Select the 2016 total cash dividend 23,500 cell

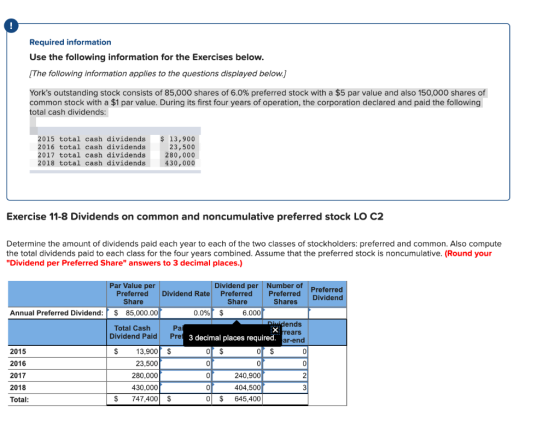point(133,364)
